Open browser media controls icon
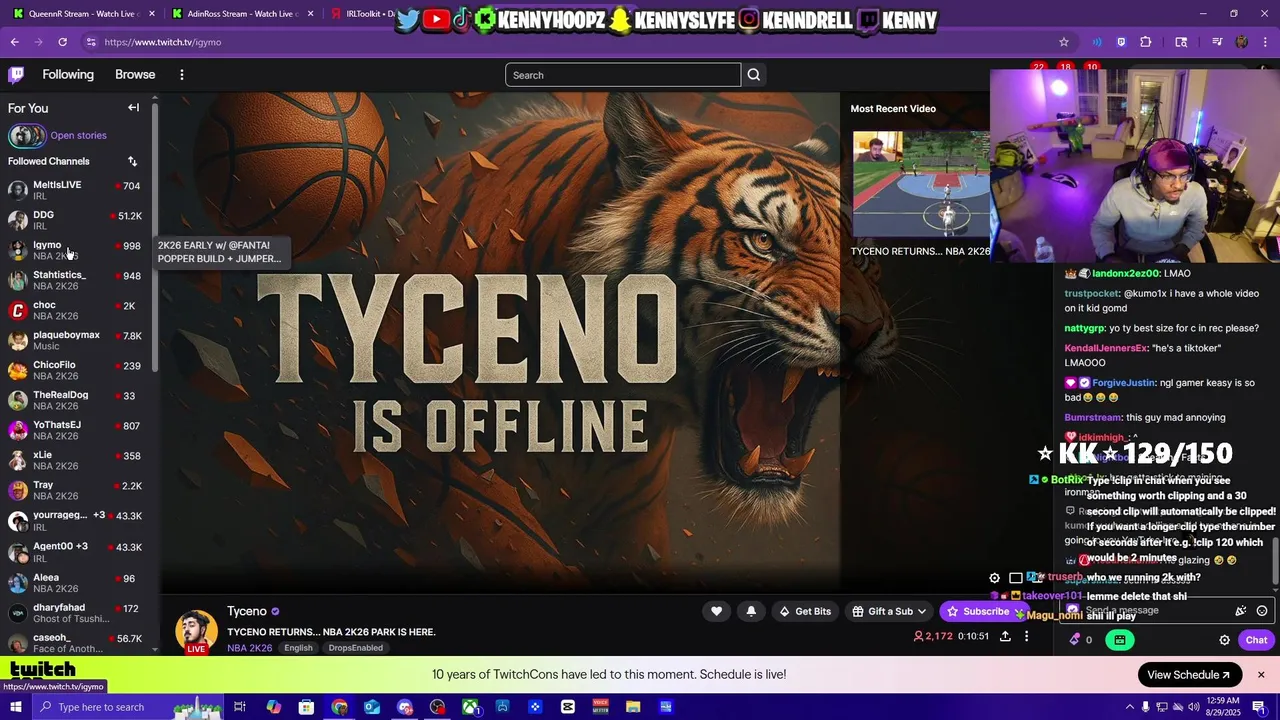Image resolution: width=1280 pixels, height=720 pixels. point(1217,42)
